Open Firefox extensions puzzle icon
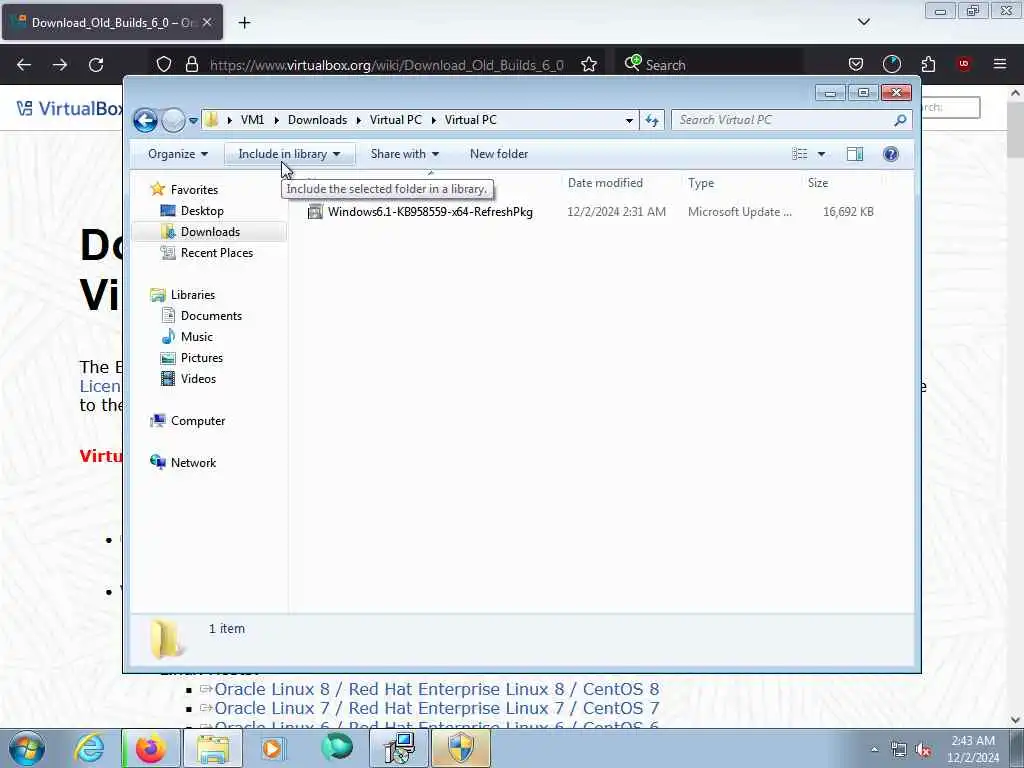Viewport: 1024px width, 768px height. point(928,64)
